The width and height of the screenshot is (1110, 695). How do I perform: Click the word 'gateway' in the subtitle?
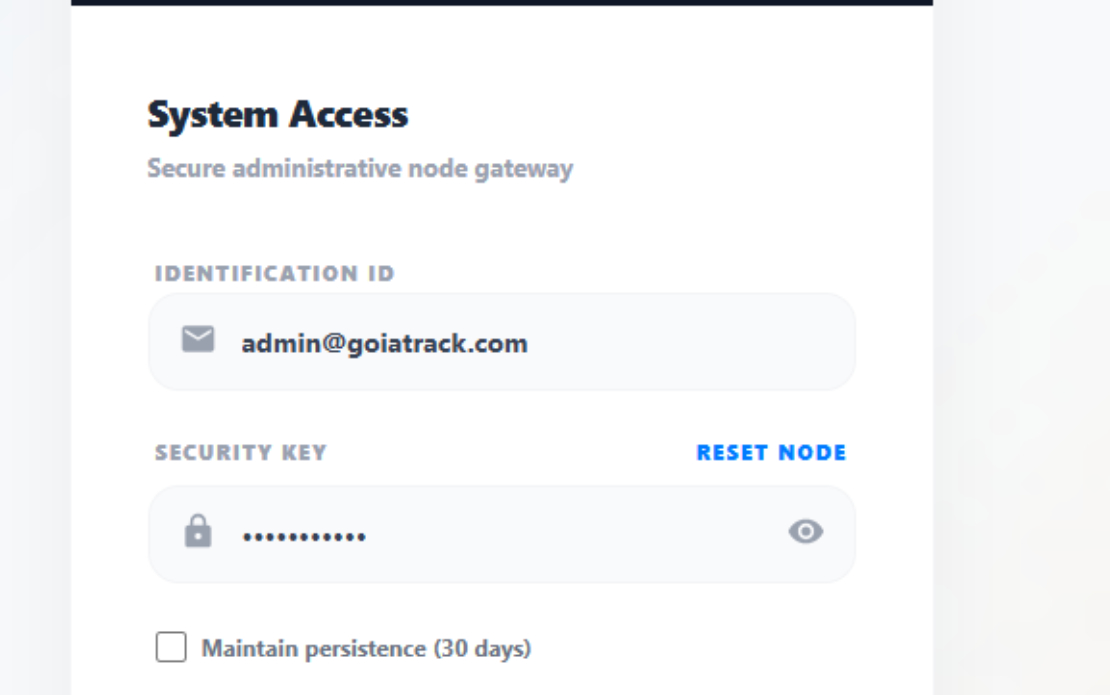pos(524,170)
